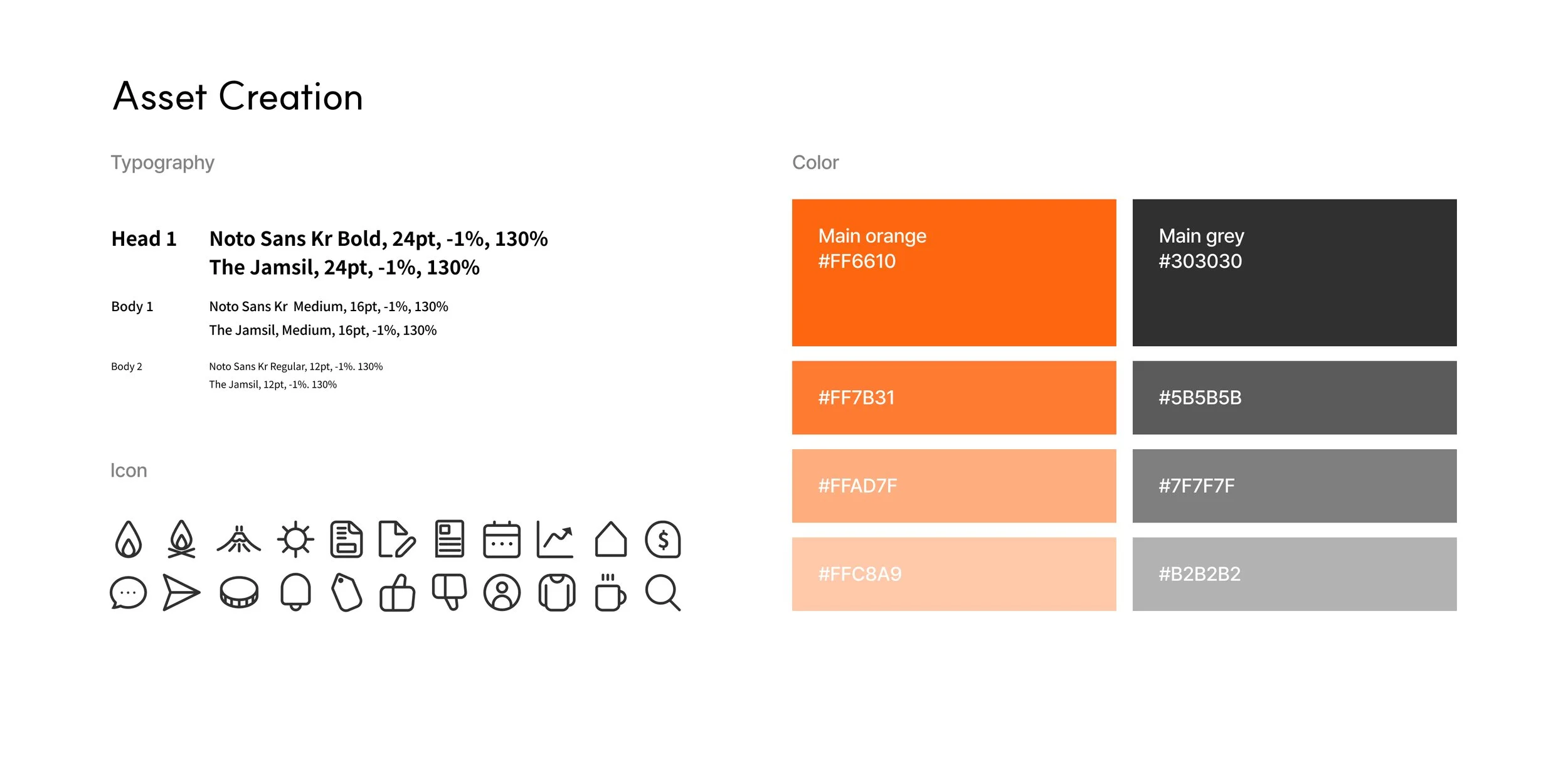Click the trending line chart icon
Viewport: 1568px width, 771px height.
(555, 540)
